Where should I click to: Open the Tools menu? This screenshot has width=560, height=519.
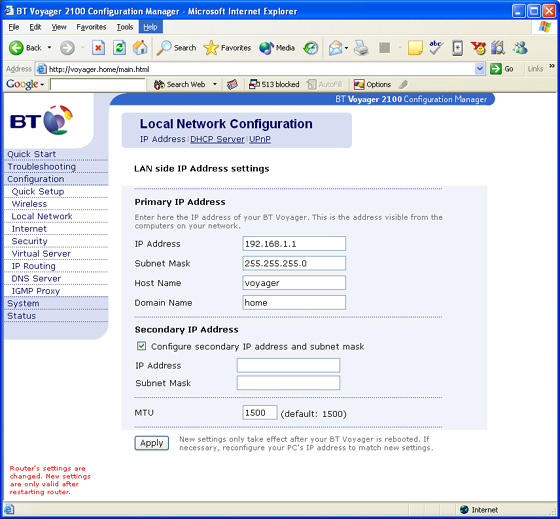pyautogui.click(x=125, y=27)
